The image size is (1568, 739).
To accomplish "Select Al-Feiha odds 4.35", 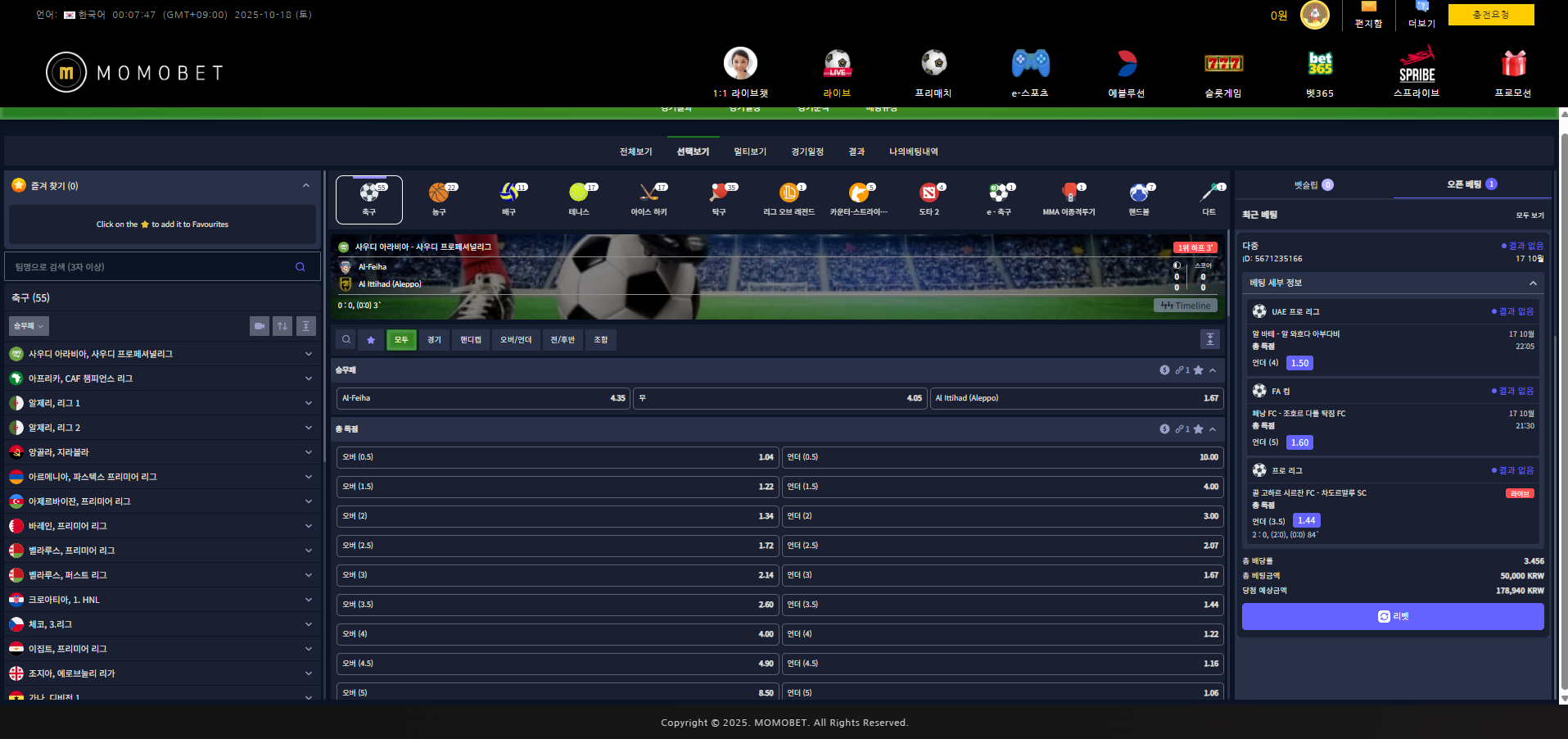I will tap(483, 398).
